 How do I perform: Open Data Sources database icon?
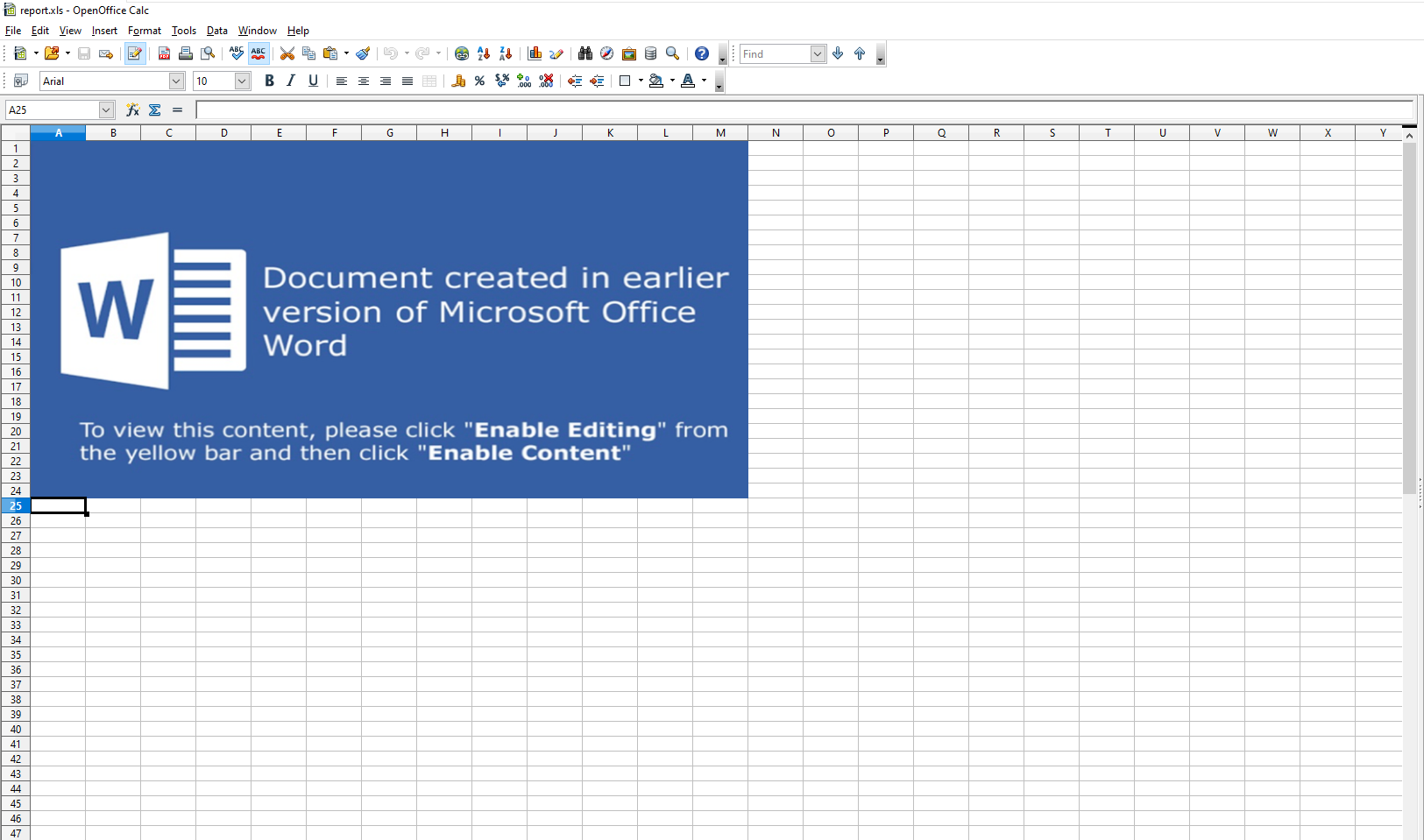650,53
